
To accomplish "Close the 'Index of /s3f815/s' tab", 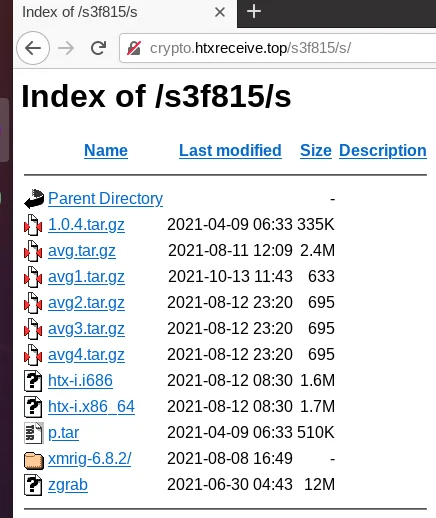I will tap(220, 12).
